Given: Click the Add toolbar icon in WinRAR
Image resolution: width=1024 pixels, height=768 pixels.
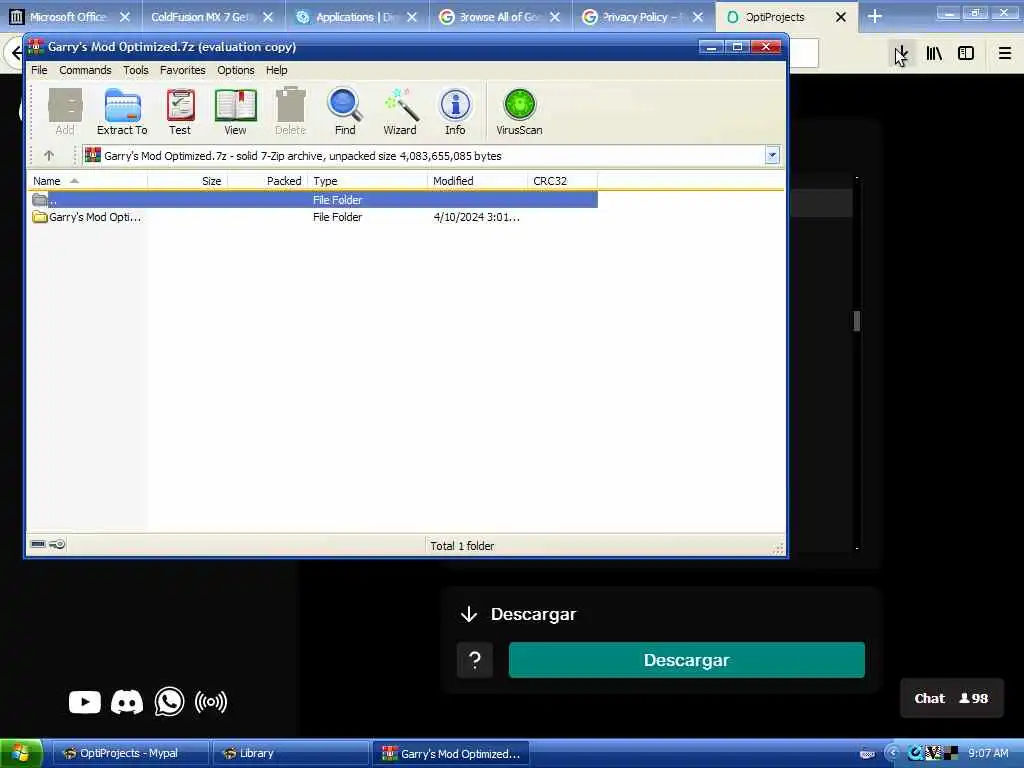Looking at the screenshot, I should click(65, 111).
